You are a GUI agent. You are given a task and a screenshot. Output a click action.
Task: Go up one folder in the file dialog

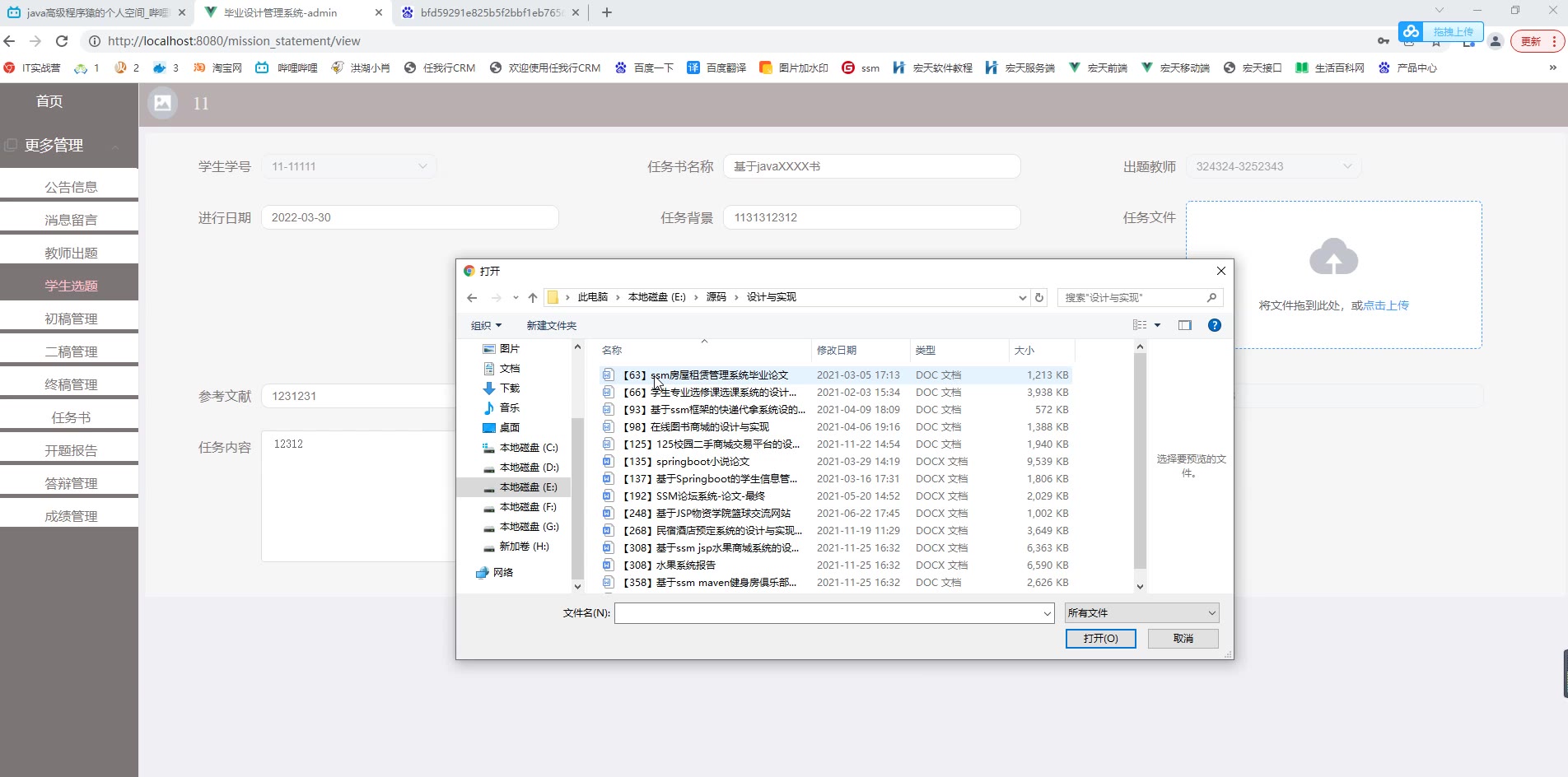pos(533,297)
